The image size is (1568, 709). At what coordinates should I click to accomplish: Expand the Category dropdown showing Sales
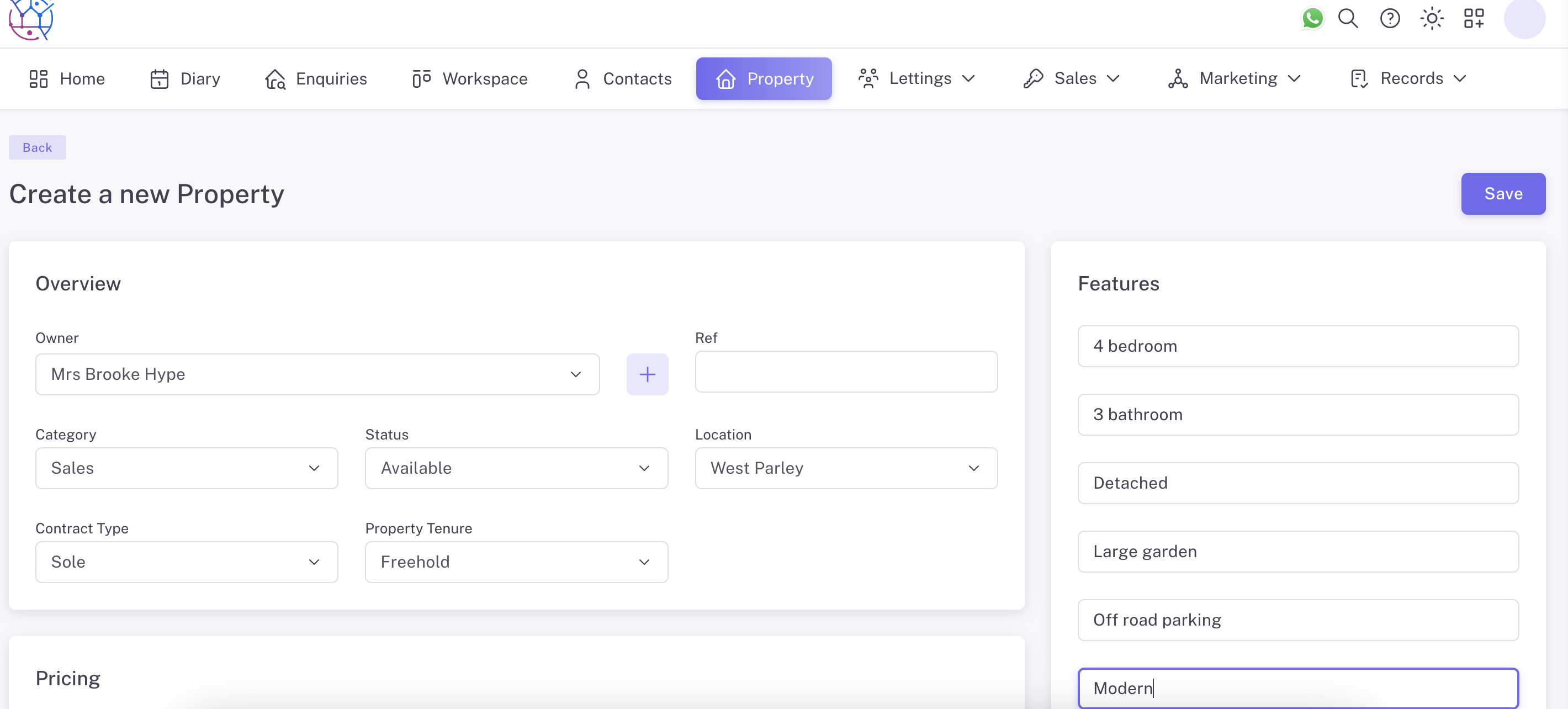coord(186,468)
